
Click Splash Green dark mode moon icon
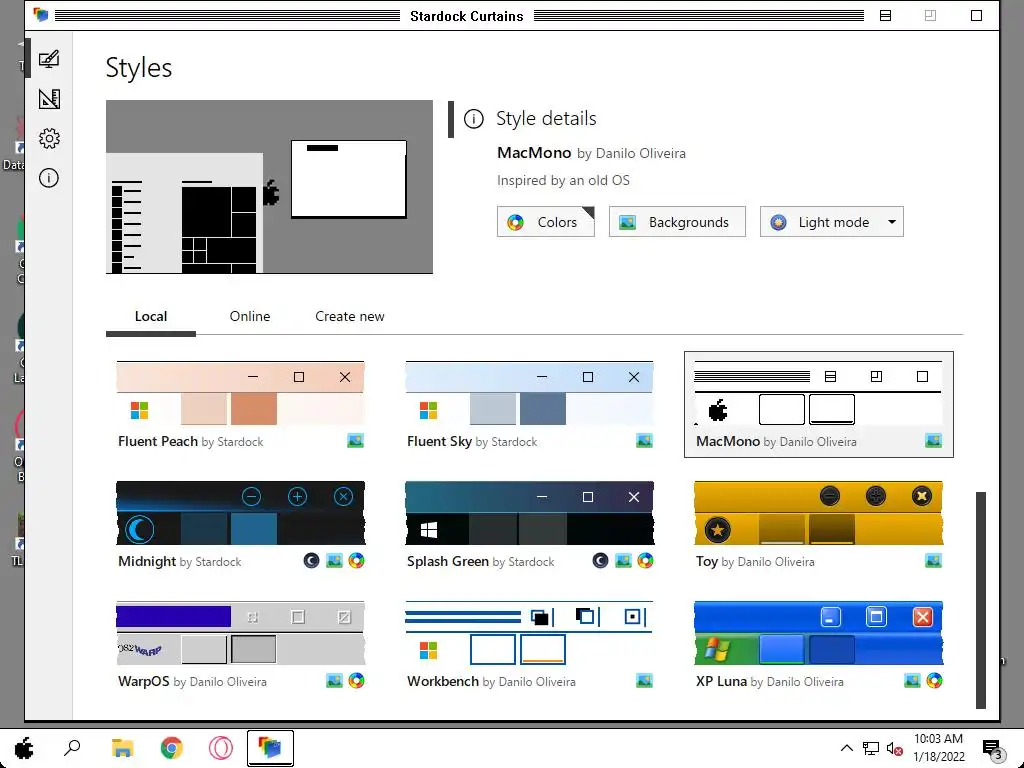600,560
